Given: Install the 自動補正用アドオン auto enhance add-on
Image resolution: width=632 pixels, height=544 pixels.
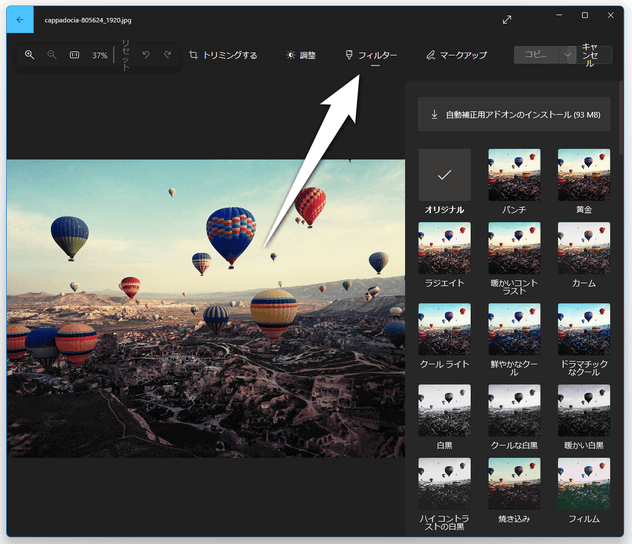Looking at the screenshot, I should point(514,114).
